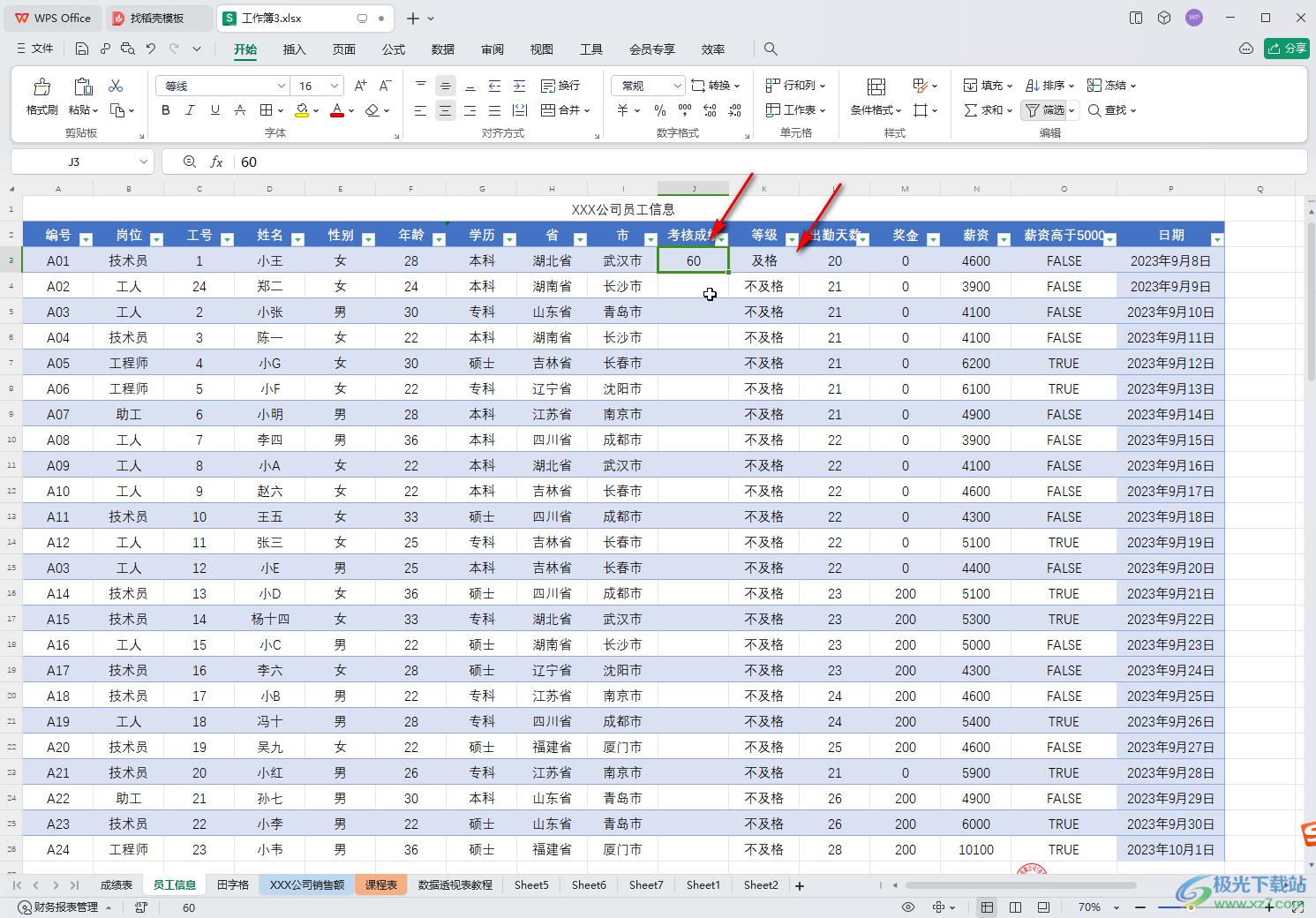
Task: Click the horizontal sheet scrollbar
Action: click(1020, 885)
